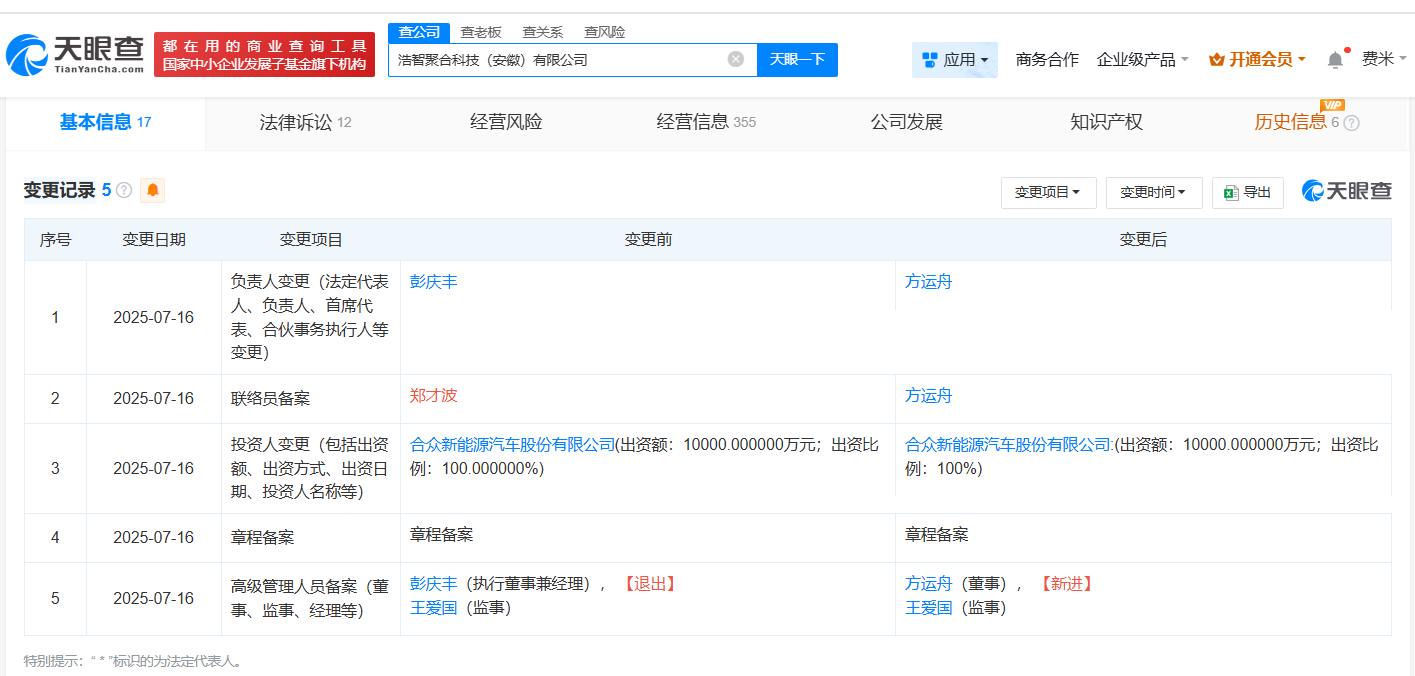Click the orange alert bell beside 变更记录
The height and width of the screenshot is (676, 1415).
[x=153, y=190]
